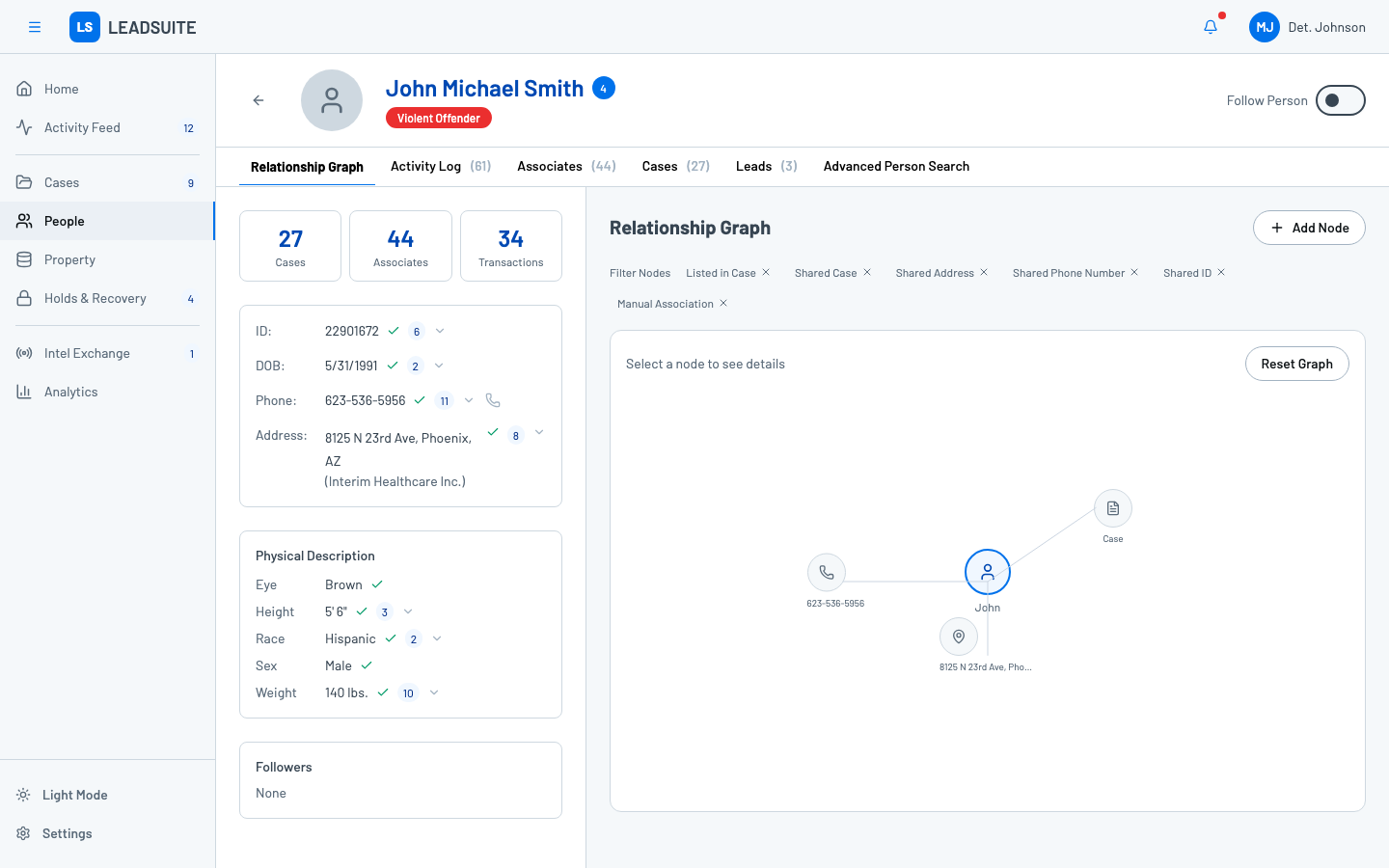The image size is (1389, 868).
Task: Open the 44 Associates stat card
Action: 400,246
